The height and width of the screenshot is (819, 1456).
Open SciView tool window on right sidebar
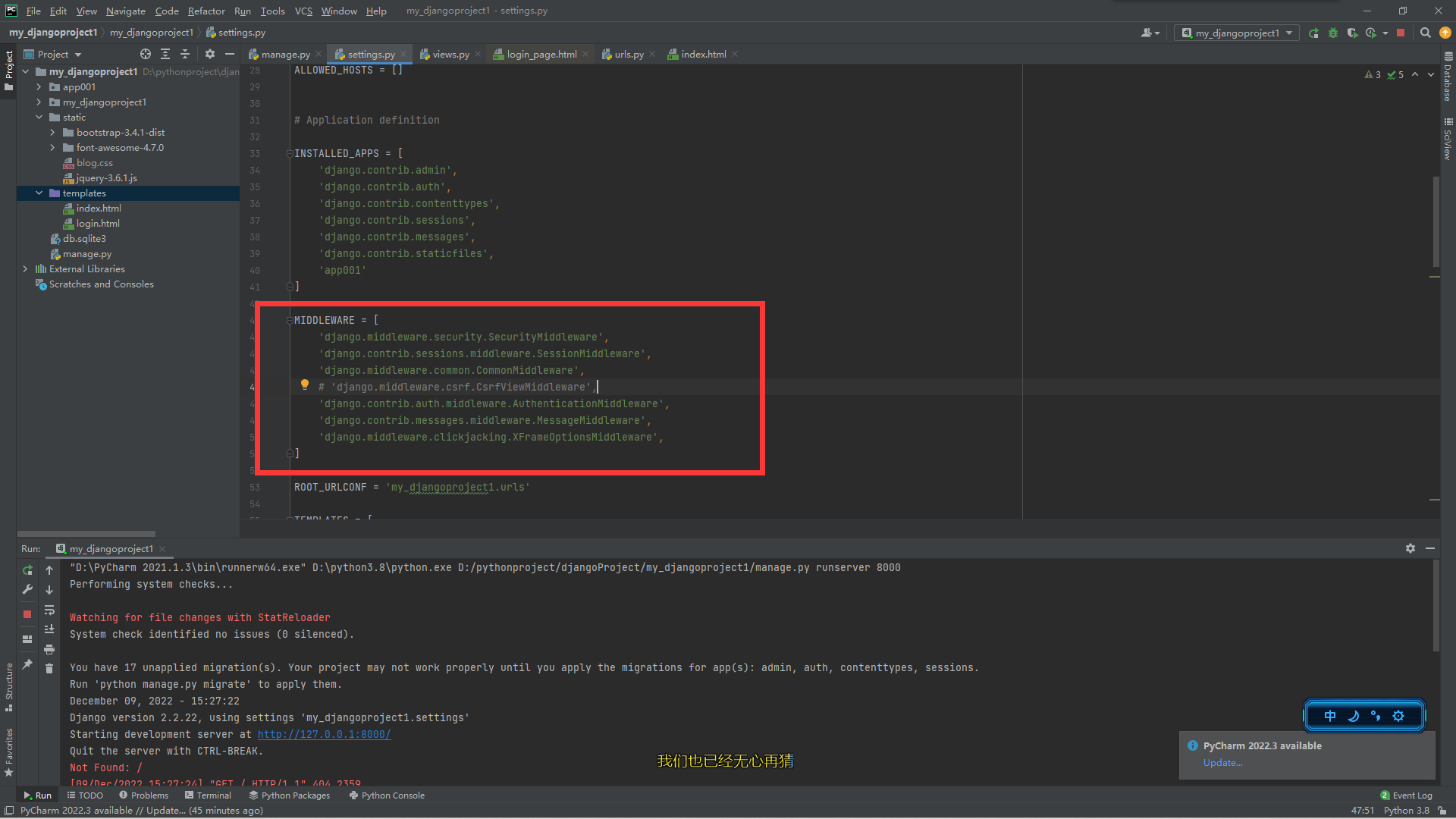(1448, 139)
